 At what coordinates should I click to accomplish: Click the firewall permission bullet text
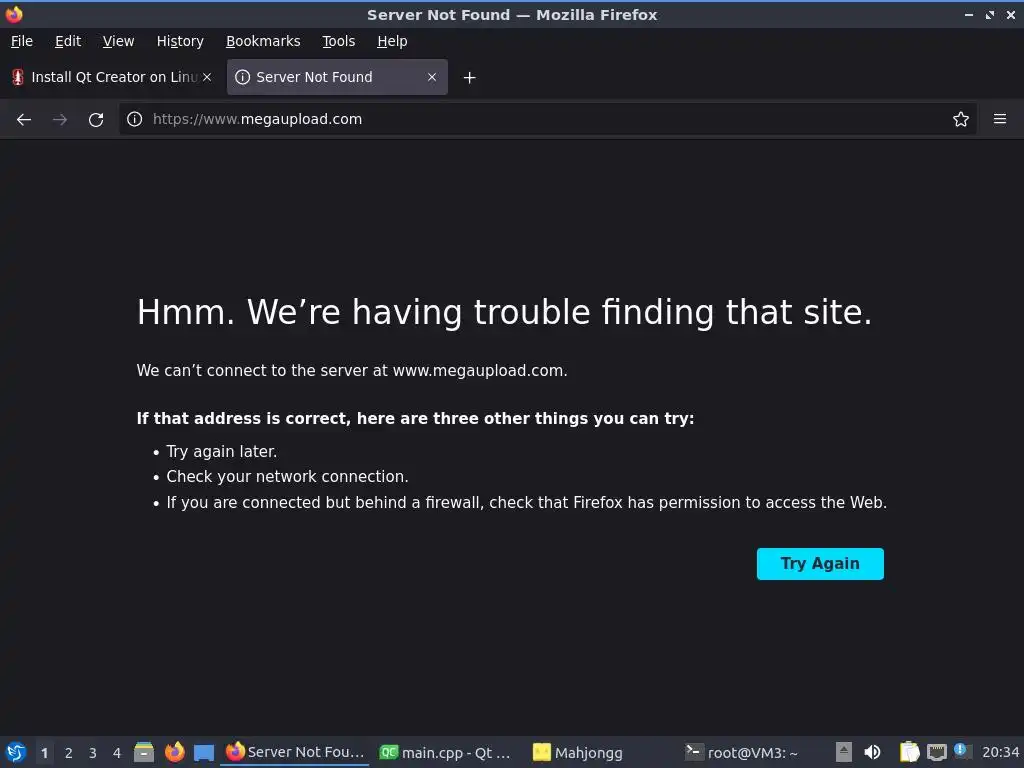pyautogui.click(x=526, y=502)
